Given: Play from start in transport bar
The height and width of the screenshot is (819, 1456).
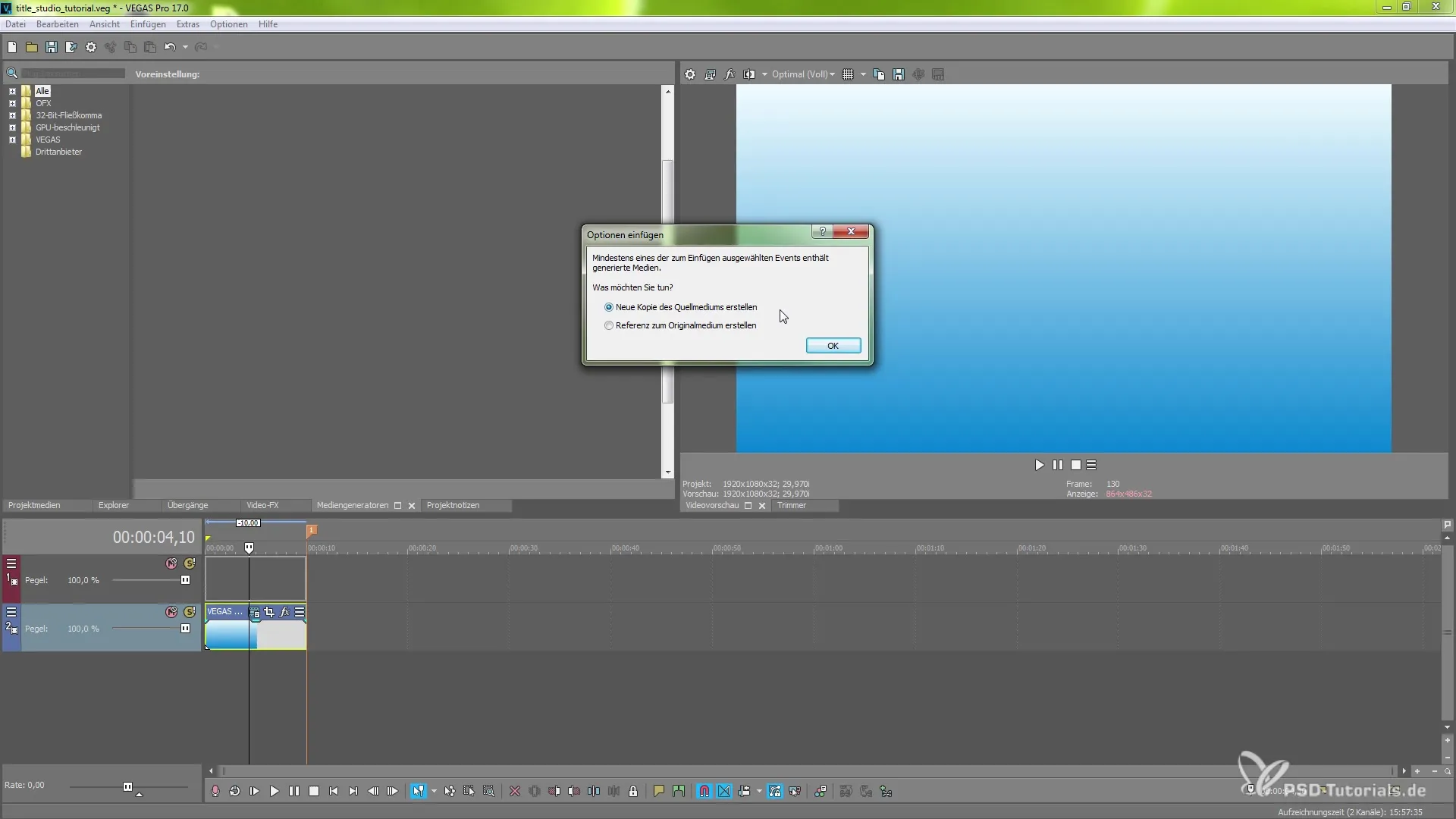Looking at the screenshot, I should point(255,791).
